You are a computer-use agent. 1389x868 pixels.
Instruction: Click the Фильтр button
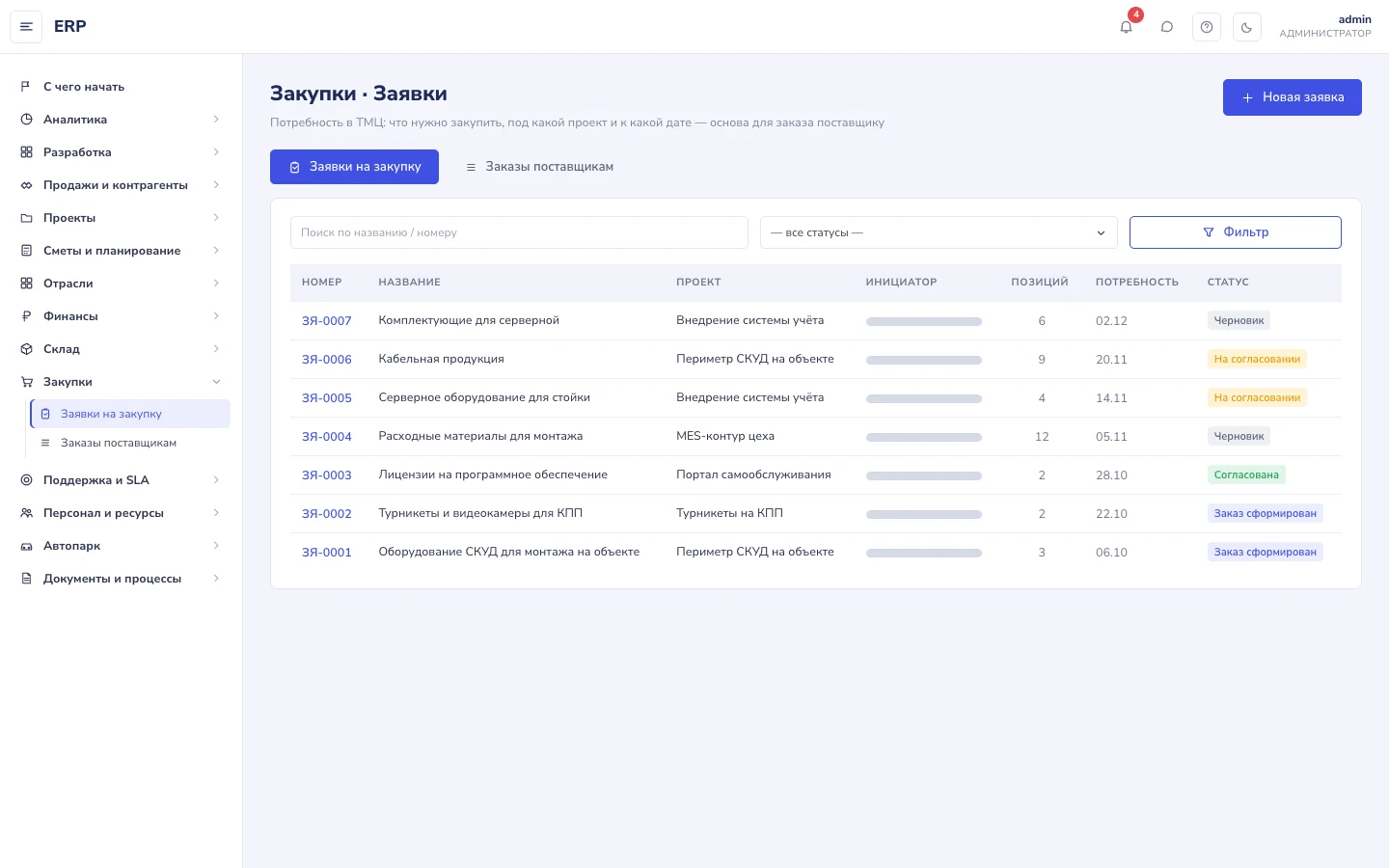[1235, 232]
